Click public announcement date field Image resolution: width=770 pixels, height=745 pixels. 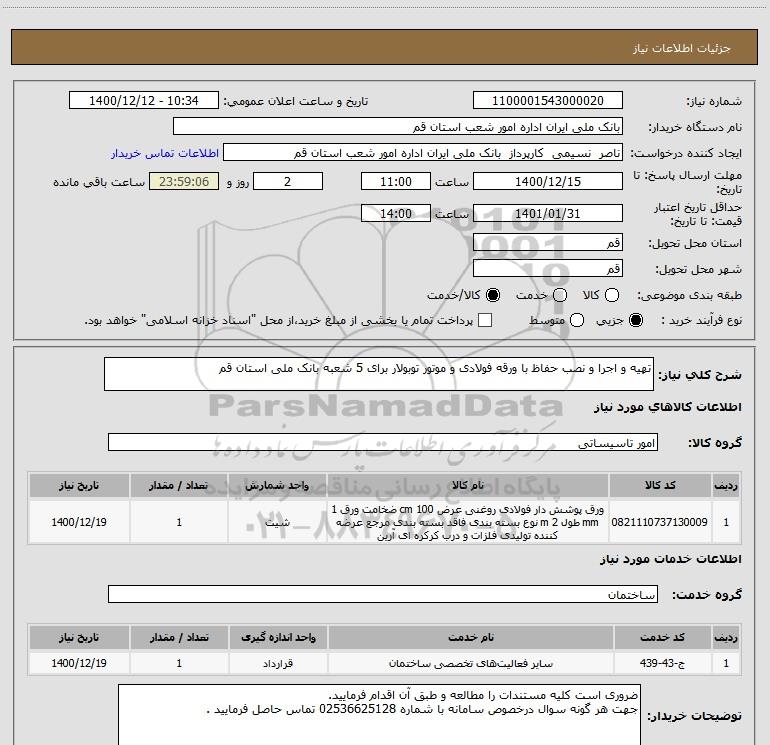[144, 100]
